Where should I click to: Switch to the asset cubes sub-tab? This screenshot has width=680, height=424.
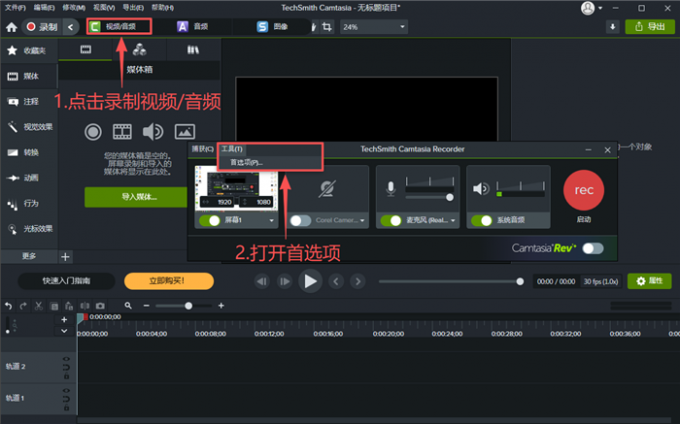point(139,49)
